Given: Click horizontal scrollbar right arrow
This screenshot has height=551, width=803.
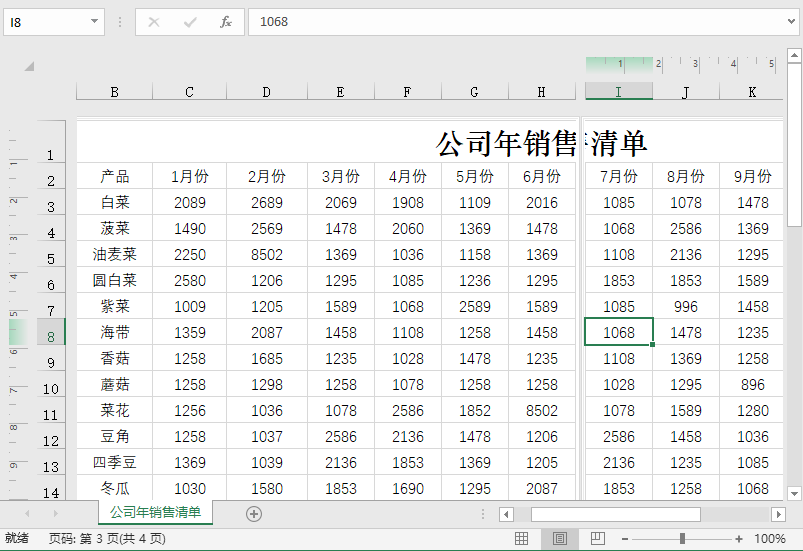Looking at the screenshot, I should (x=778, y=514).
